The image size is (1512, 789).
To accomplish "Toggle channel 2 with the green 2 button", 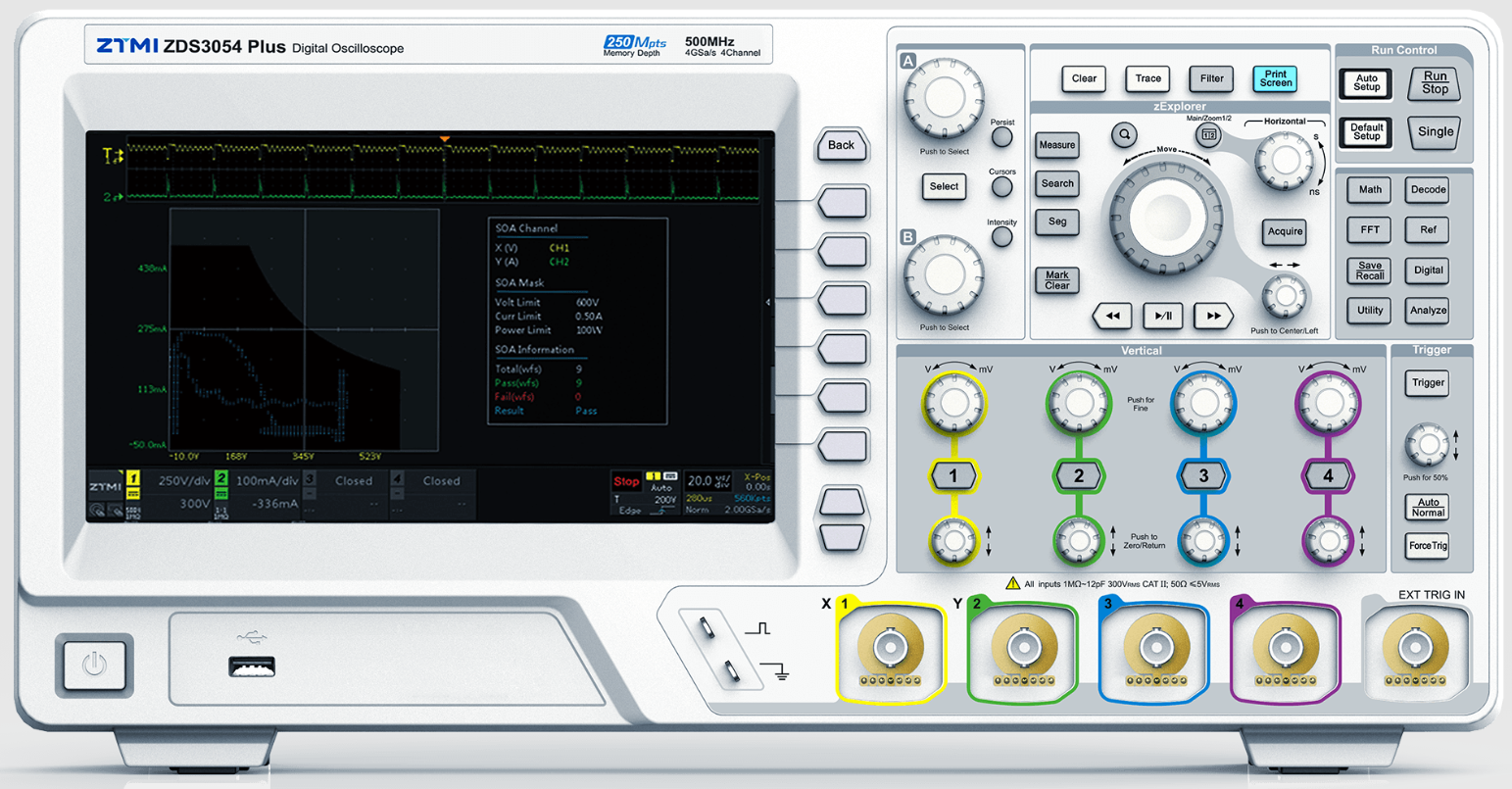I will tap(1079, 476).
